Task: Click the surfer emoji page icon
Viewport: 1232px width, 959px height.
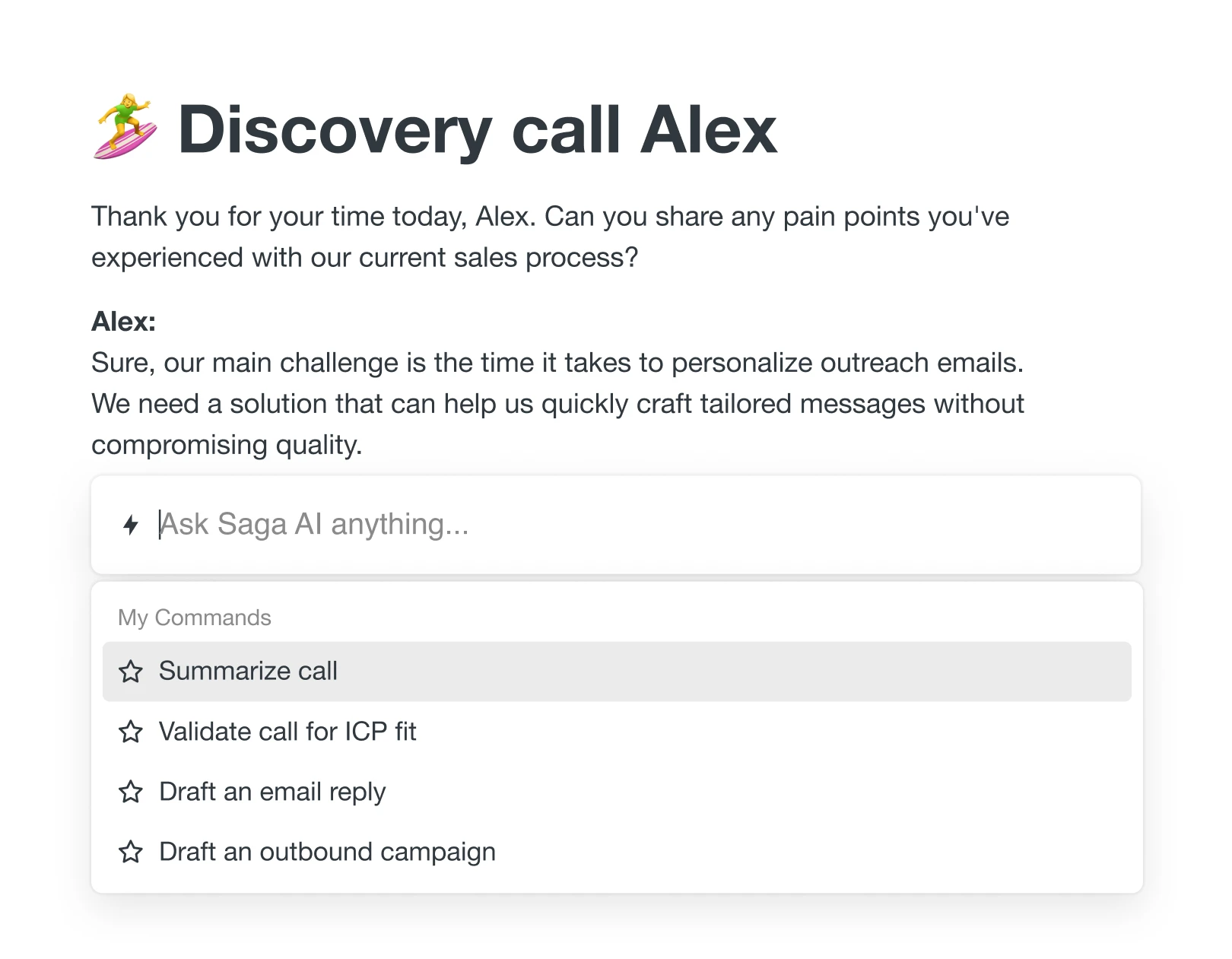Action: pos(125,128)
